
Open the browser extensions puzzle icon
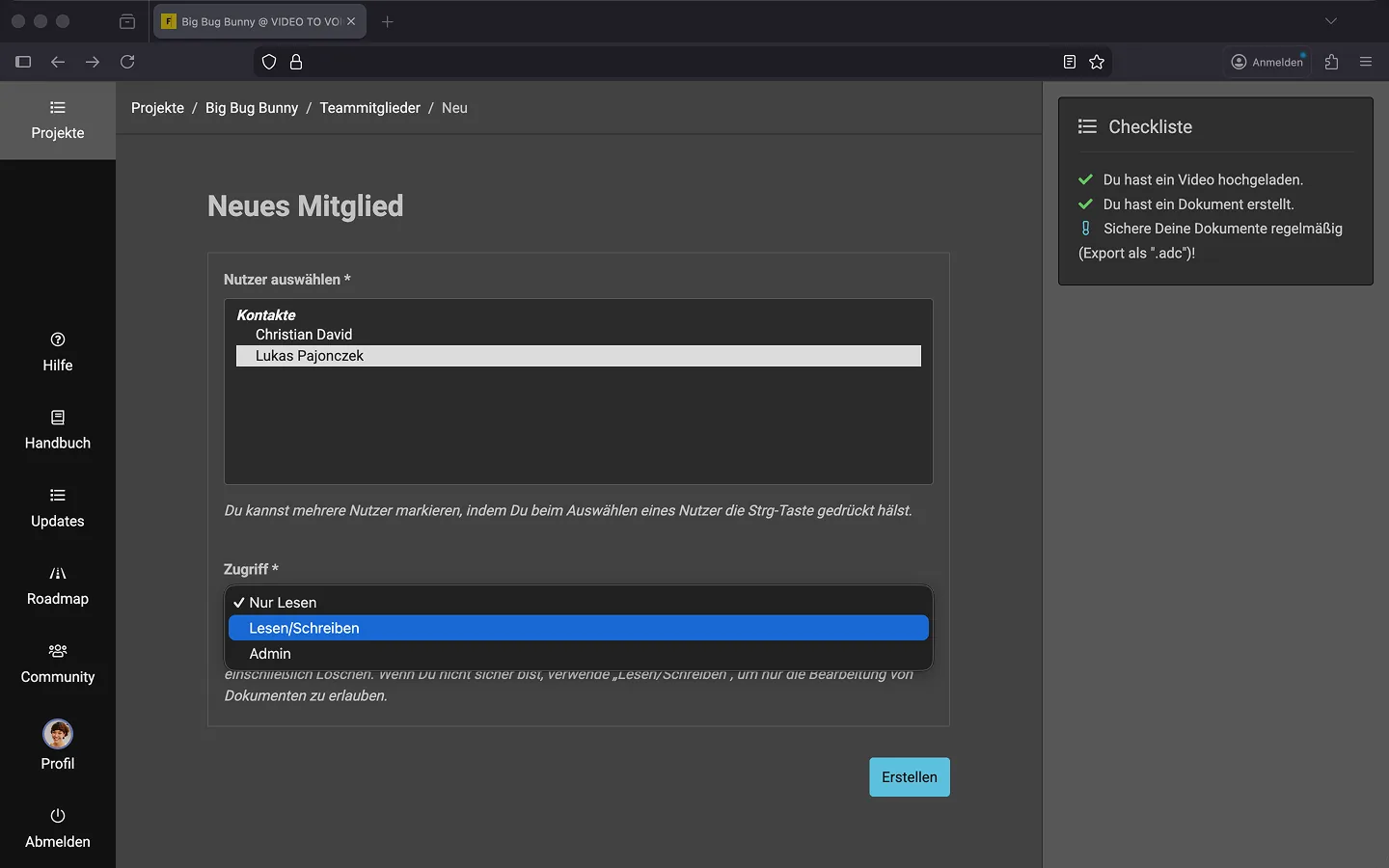[x=1332, y=62]
